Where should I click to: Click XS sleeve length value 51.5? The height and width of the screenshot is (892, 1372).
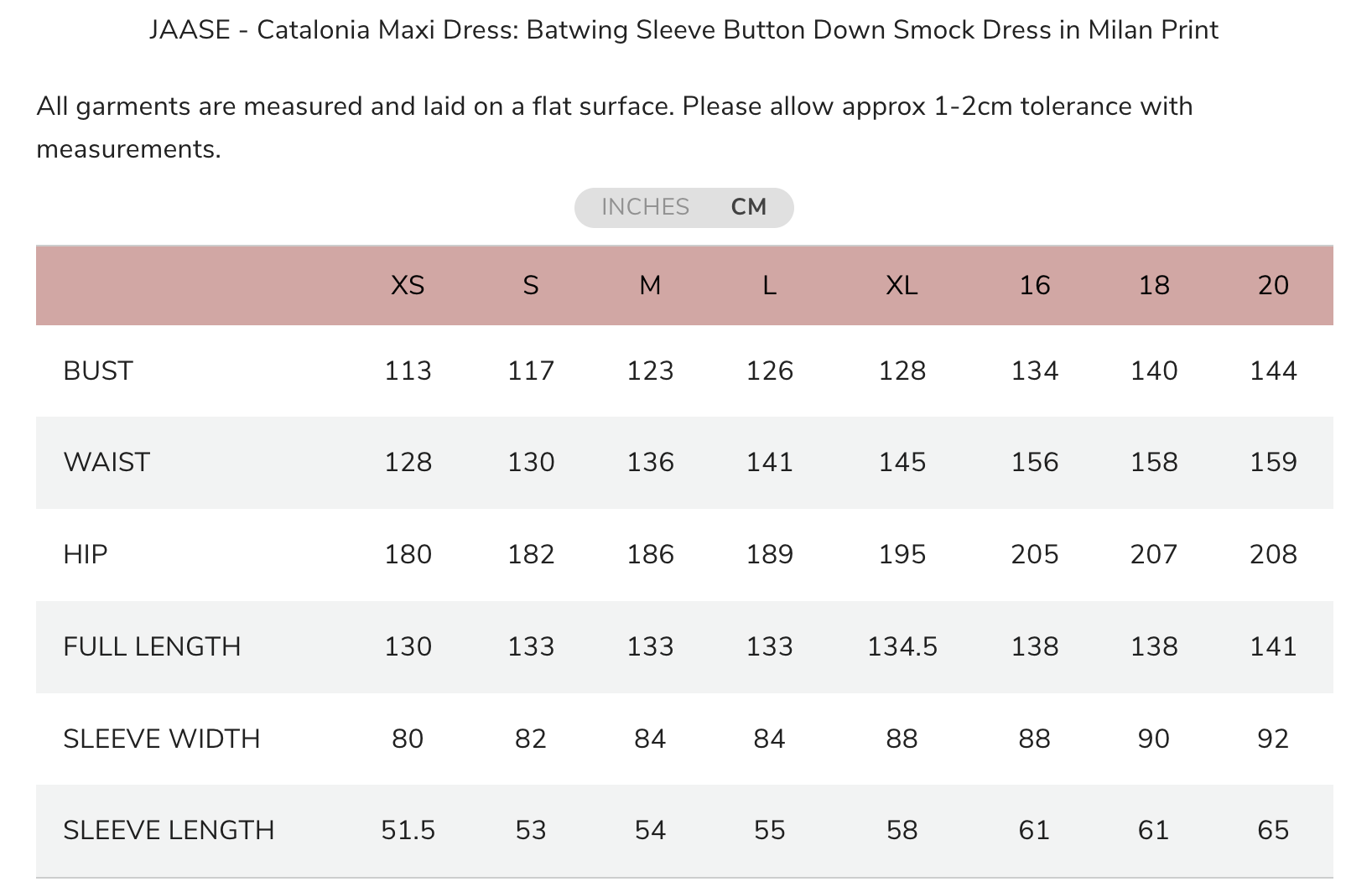tap(408, 830)
